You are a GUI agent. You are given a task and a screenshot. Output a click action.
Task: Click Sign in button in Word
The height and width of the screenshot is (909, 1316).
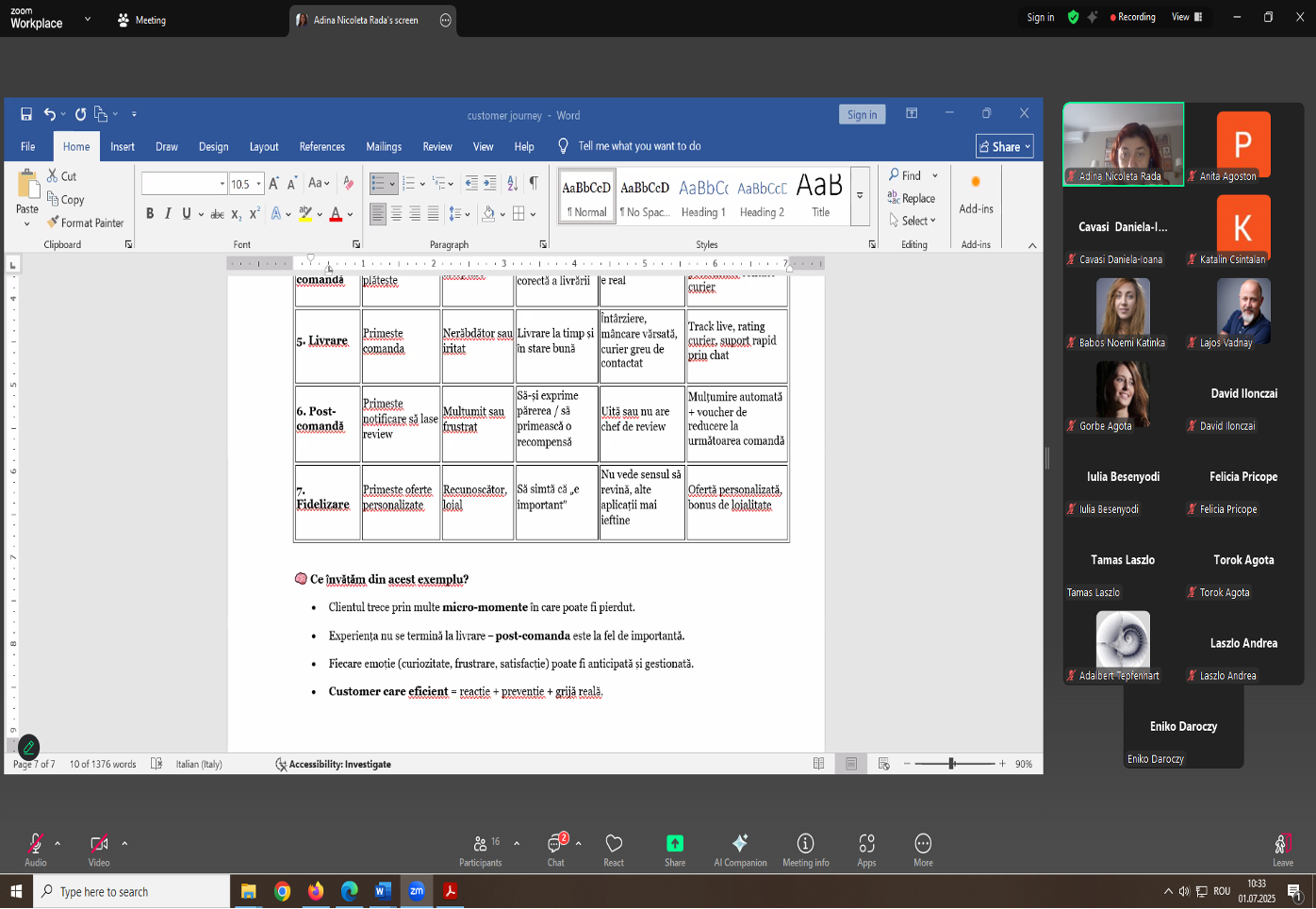coord(863,114)
